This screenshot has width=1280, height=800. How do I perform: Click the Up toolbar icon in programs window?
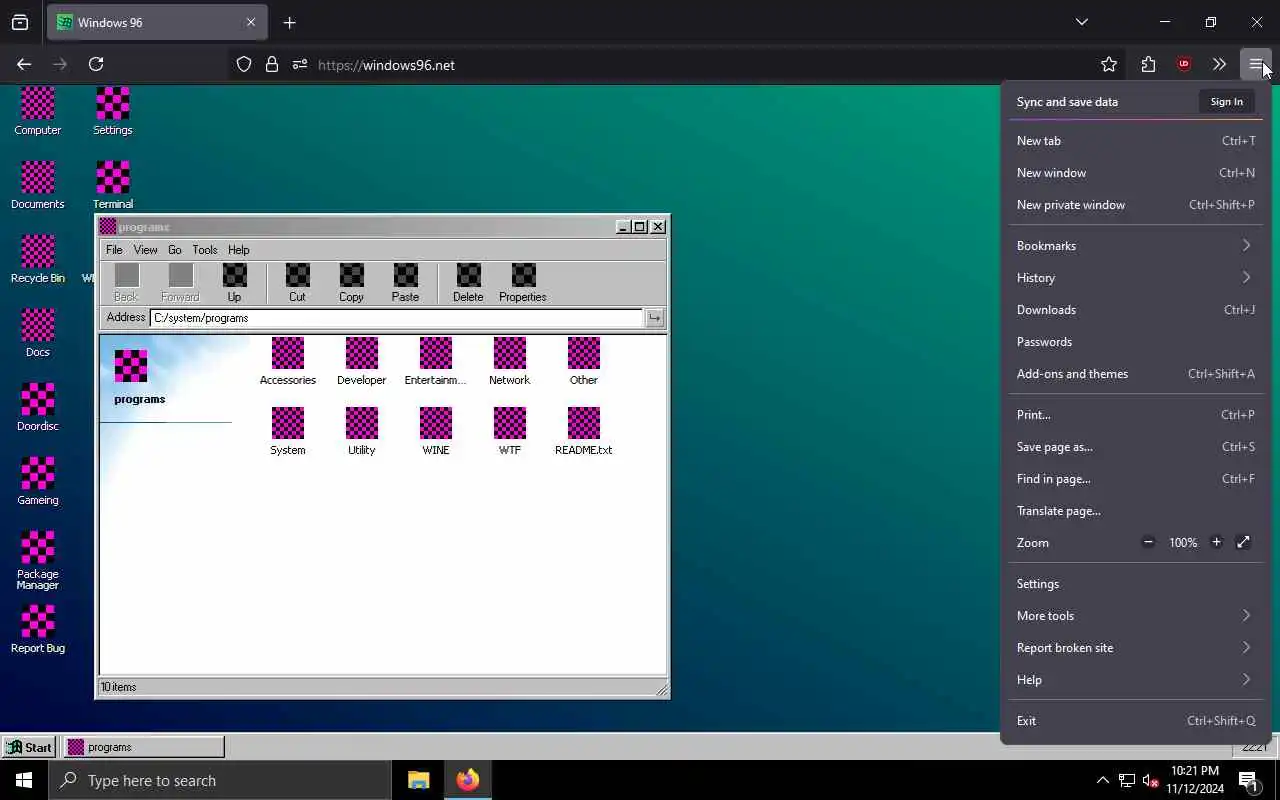234,283
